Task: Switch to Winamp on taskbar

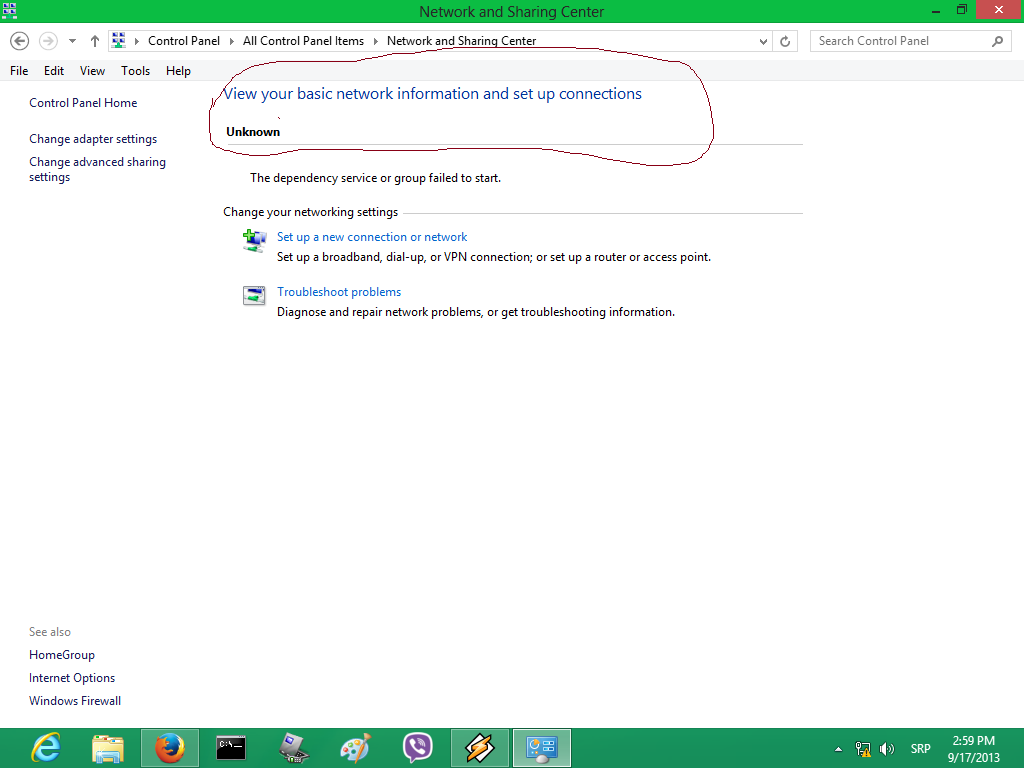Action: pyautogui.click(x=479, y=748)
